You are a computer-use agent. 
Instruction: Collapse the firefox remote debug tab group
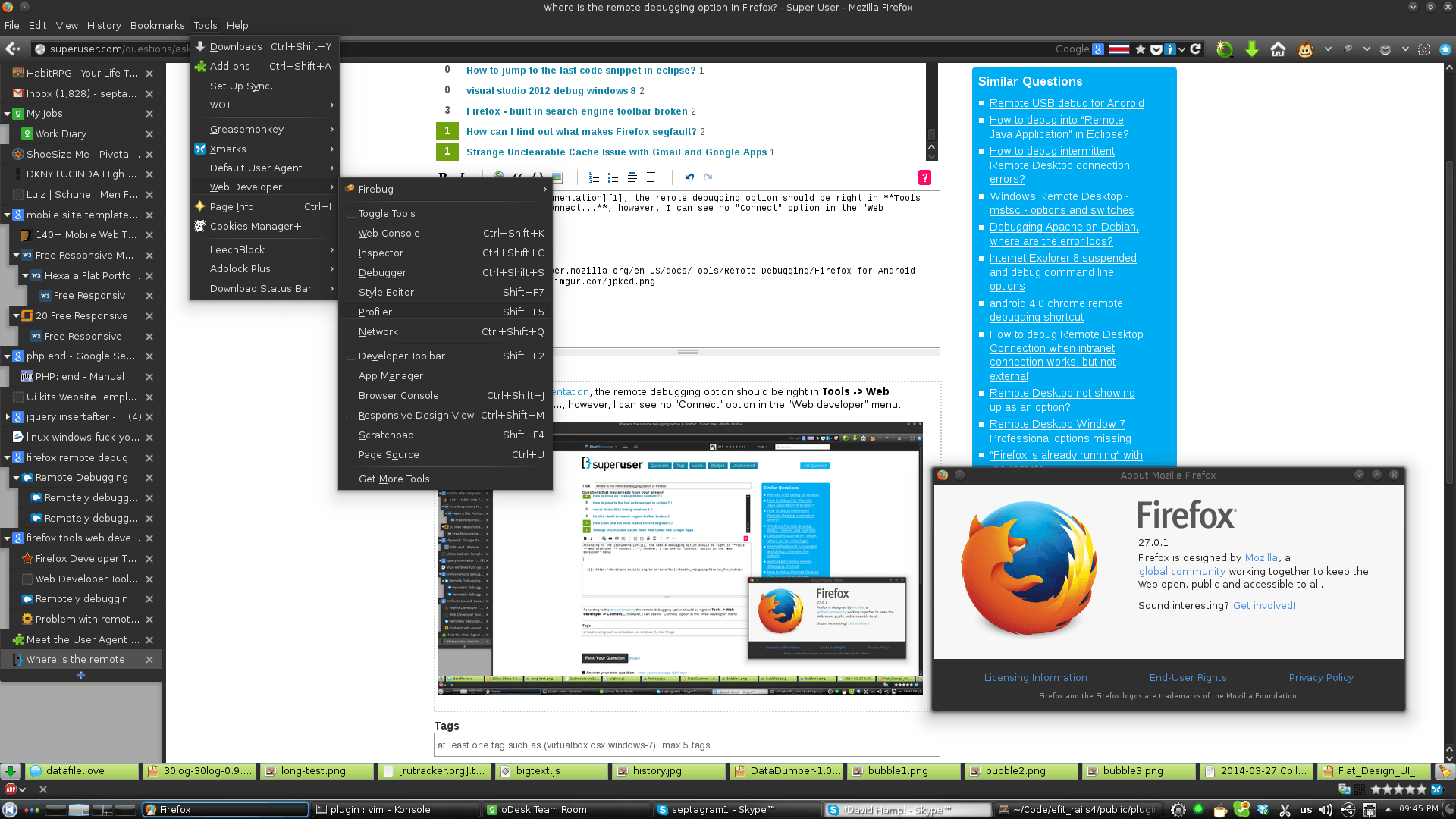pos(8,458)
